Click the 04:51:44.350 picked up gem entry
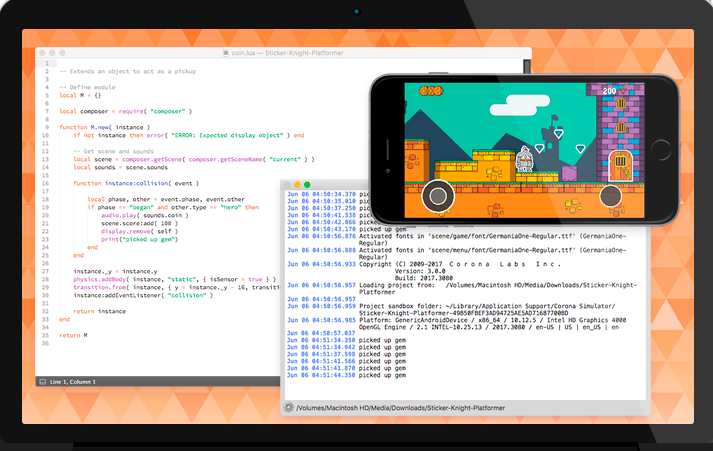This screenshot has height=451, width=713. pyautogui.click(x=346, y=375)
